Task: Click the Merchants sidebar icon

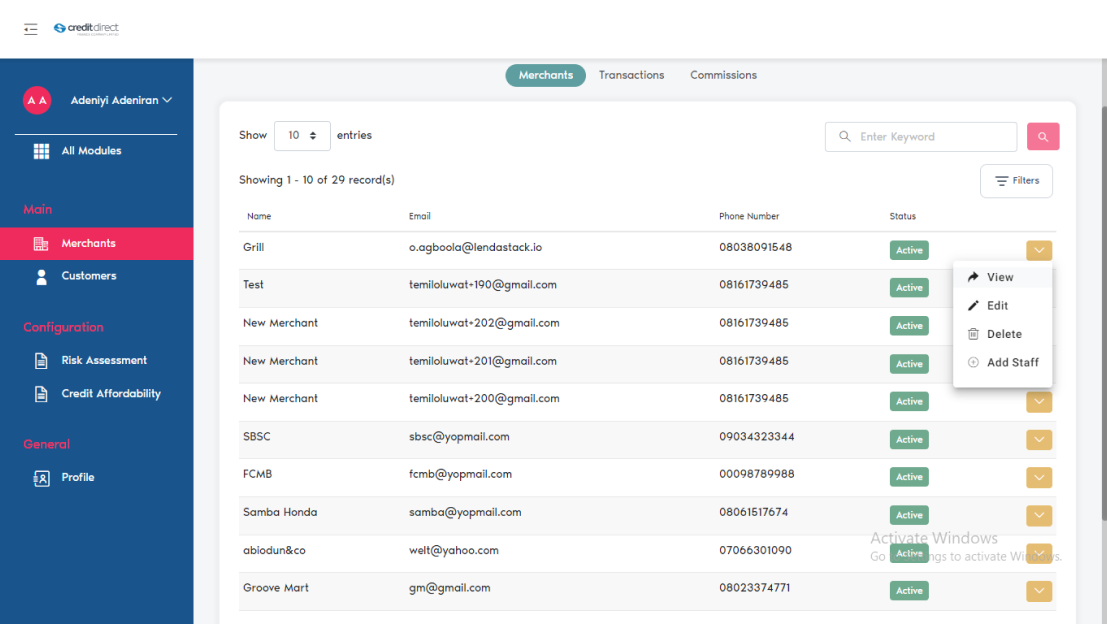Action: point(41,243)
